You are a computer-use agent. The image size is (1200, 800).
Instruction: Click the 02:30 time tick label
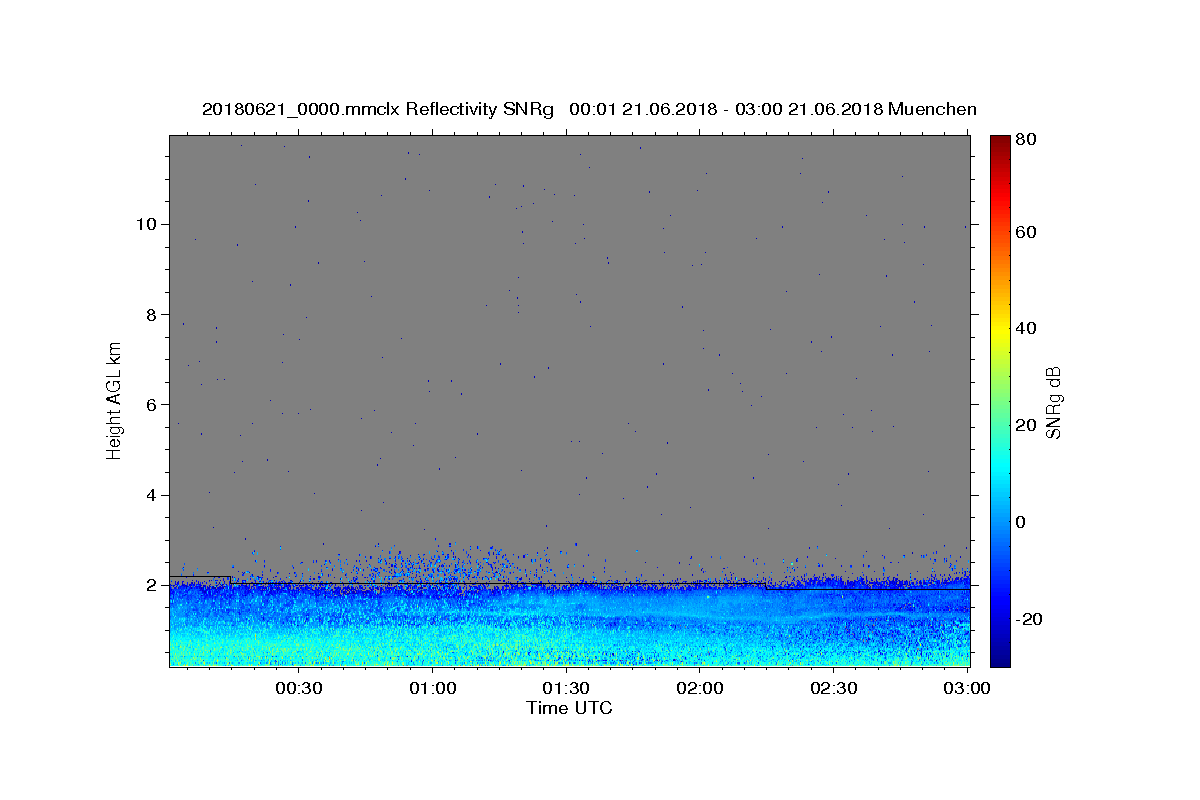pos(834,688)
